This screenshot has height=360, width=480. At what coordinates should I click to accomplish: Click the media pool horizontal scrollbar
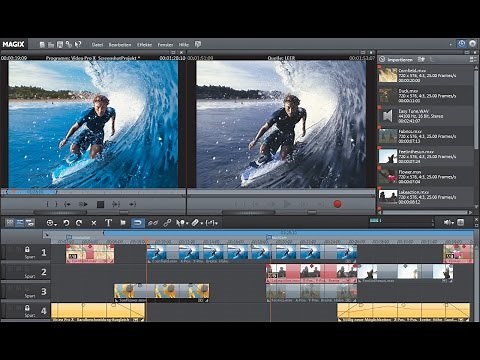(x=425, y=212)
